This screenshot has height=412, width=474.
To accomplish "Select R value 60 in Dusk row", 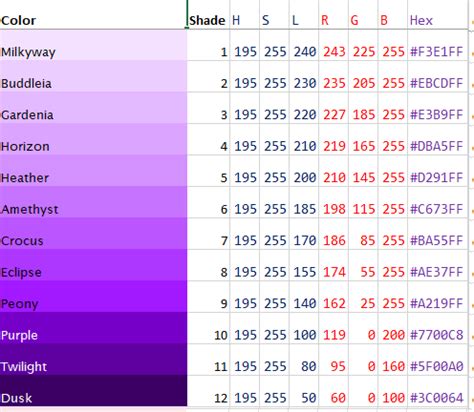I will coord(333,390).
